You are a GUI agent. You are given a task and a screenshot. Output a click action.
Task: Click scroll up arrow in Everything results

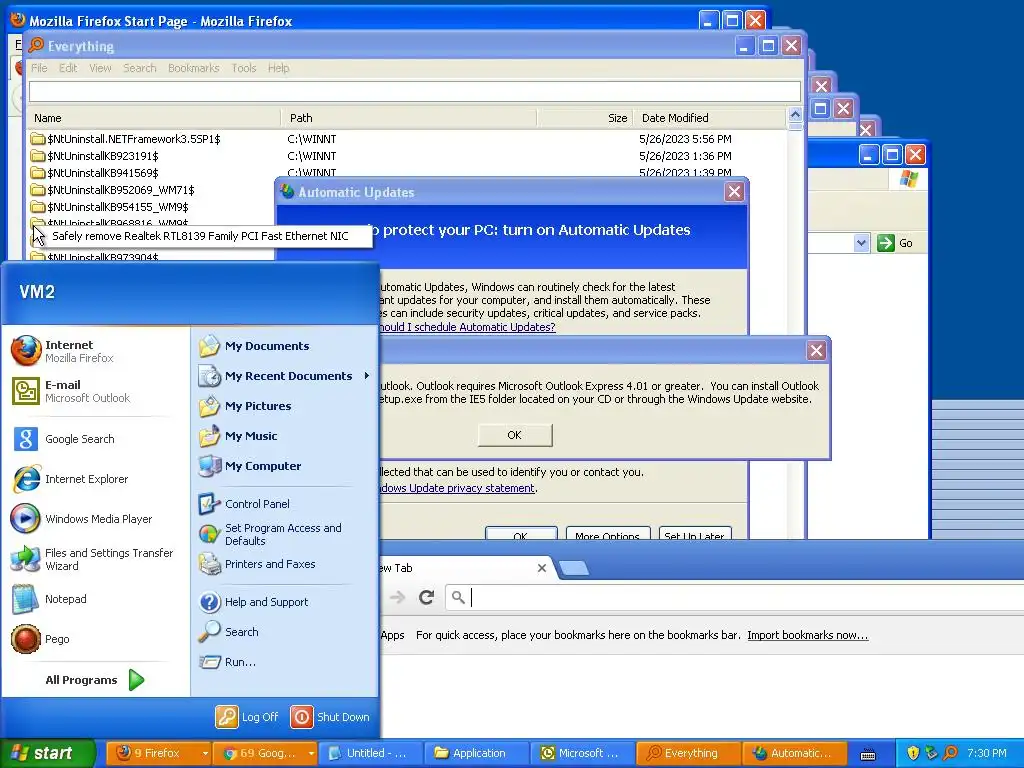[795, 114]
